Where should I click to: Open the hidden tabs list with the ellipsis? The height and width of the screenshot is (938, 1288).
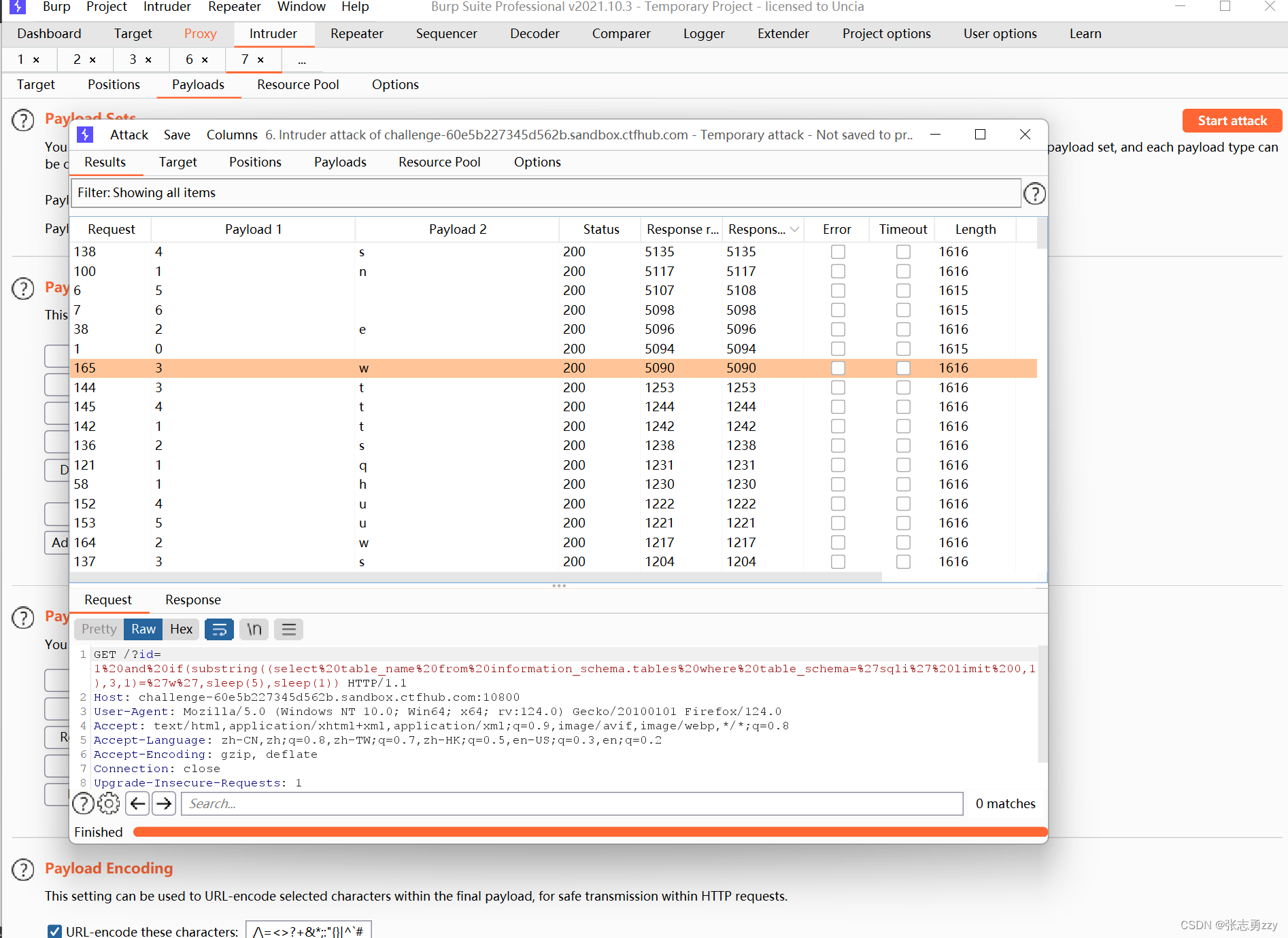click(x=301, y=60)
